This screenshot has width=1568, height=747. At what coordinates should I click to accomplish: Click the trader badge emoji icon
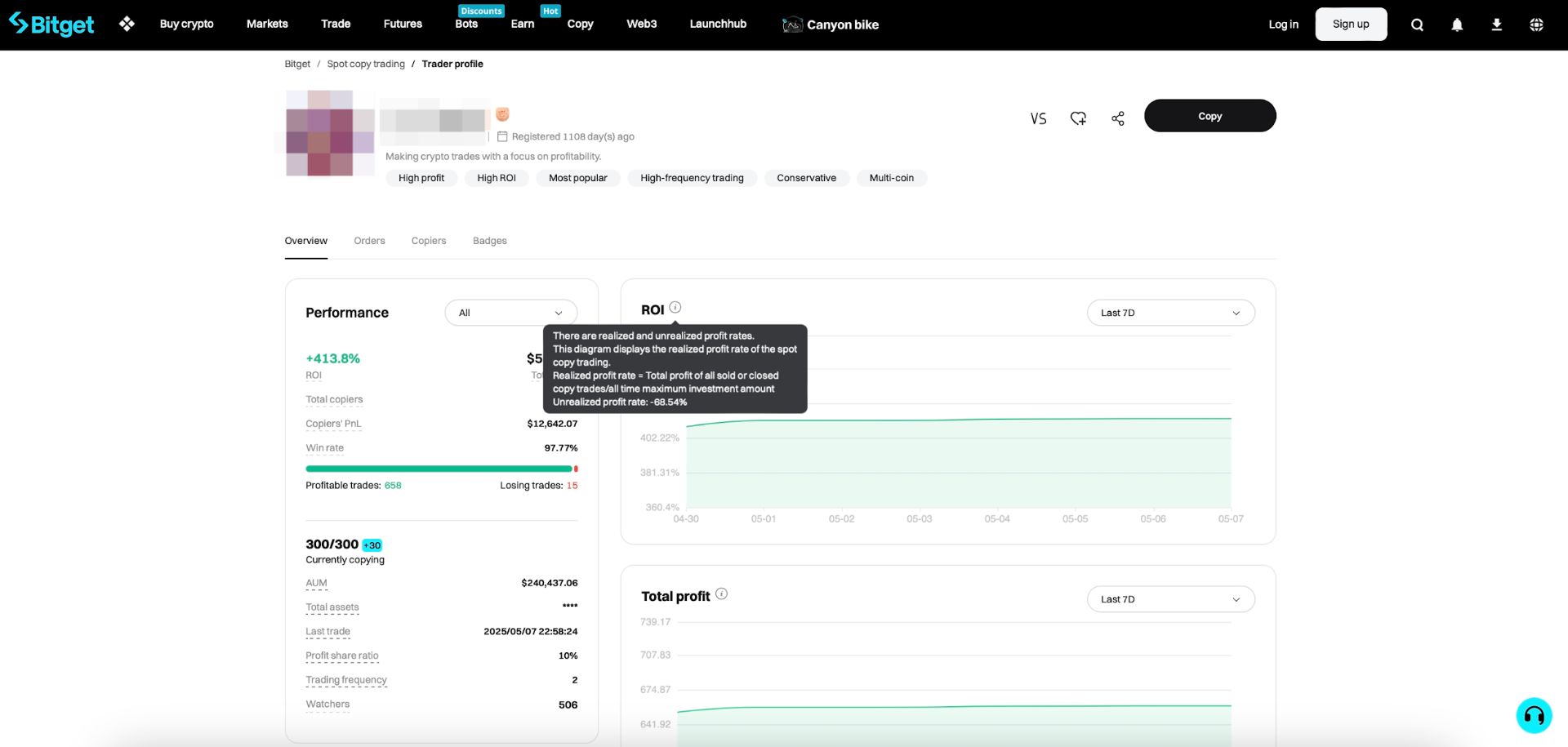[x=502, y=114]
